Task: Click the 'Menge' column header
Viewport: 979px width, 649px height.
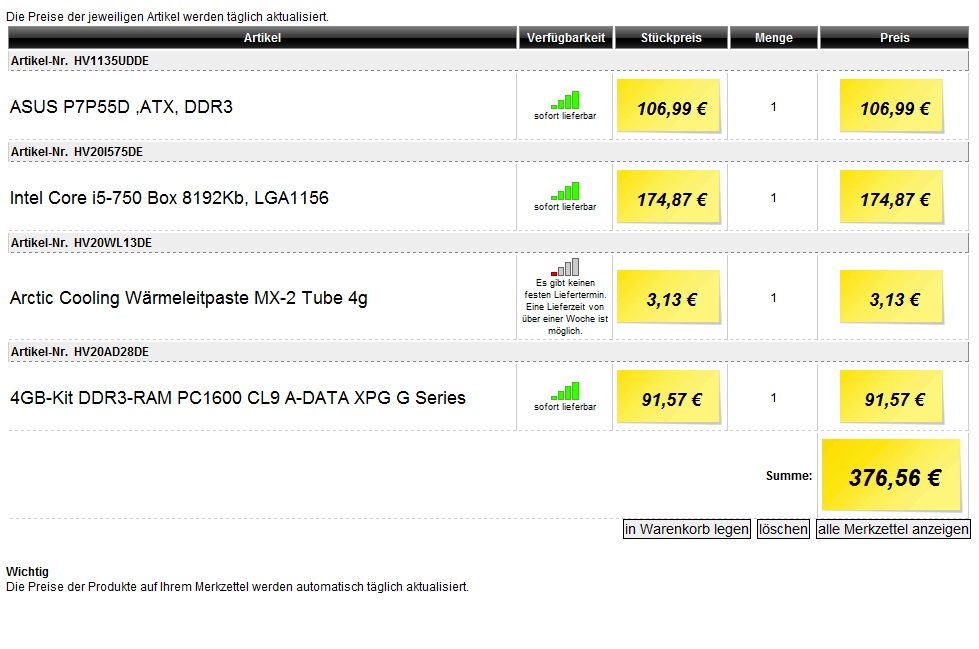Action: (x=774, y=37)
